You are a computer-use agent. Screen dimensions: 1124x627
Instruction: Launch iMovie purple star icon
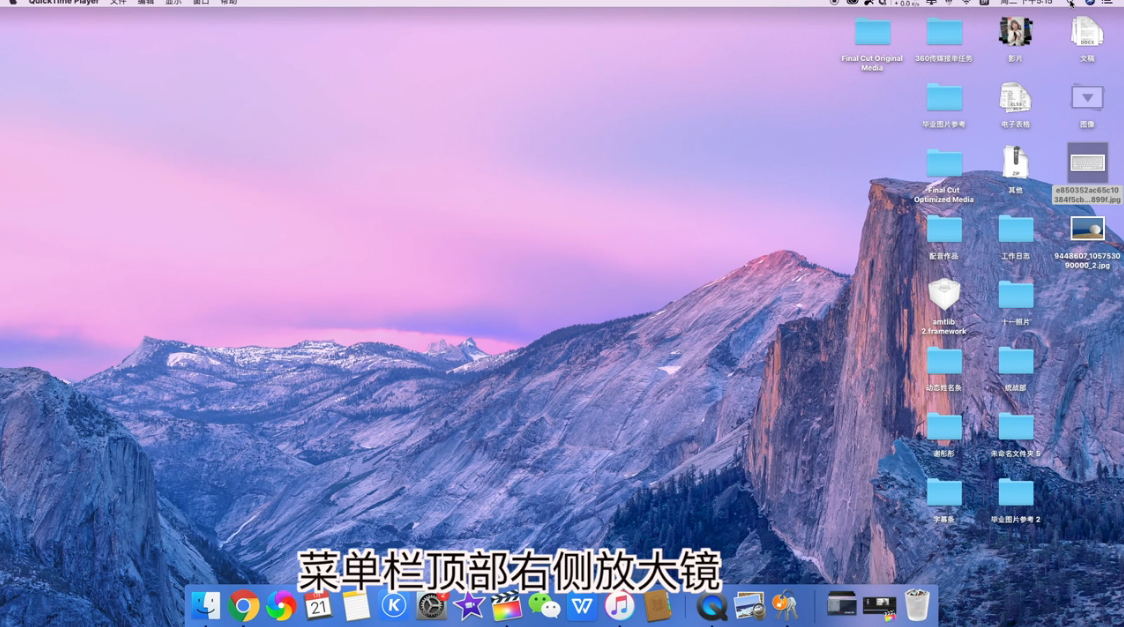click(469, 606)
